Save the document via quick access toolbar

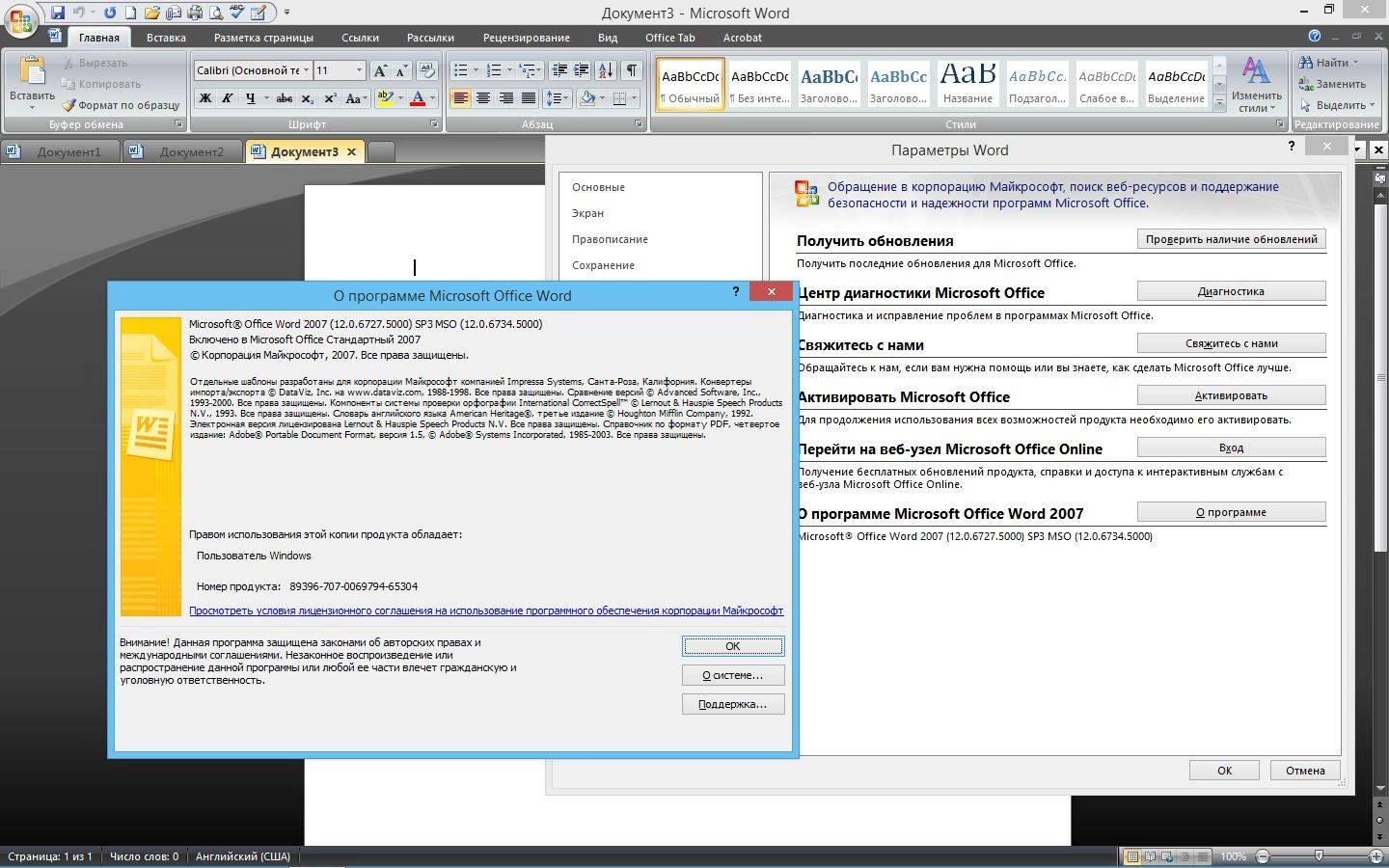coord(59,13)
